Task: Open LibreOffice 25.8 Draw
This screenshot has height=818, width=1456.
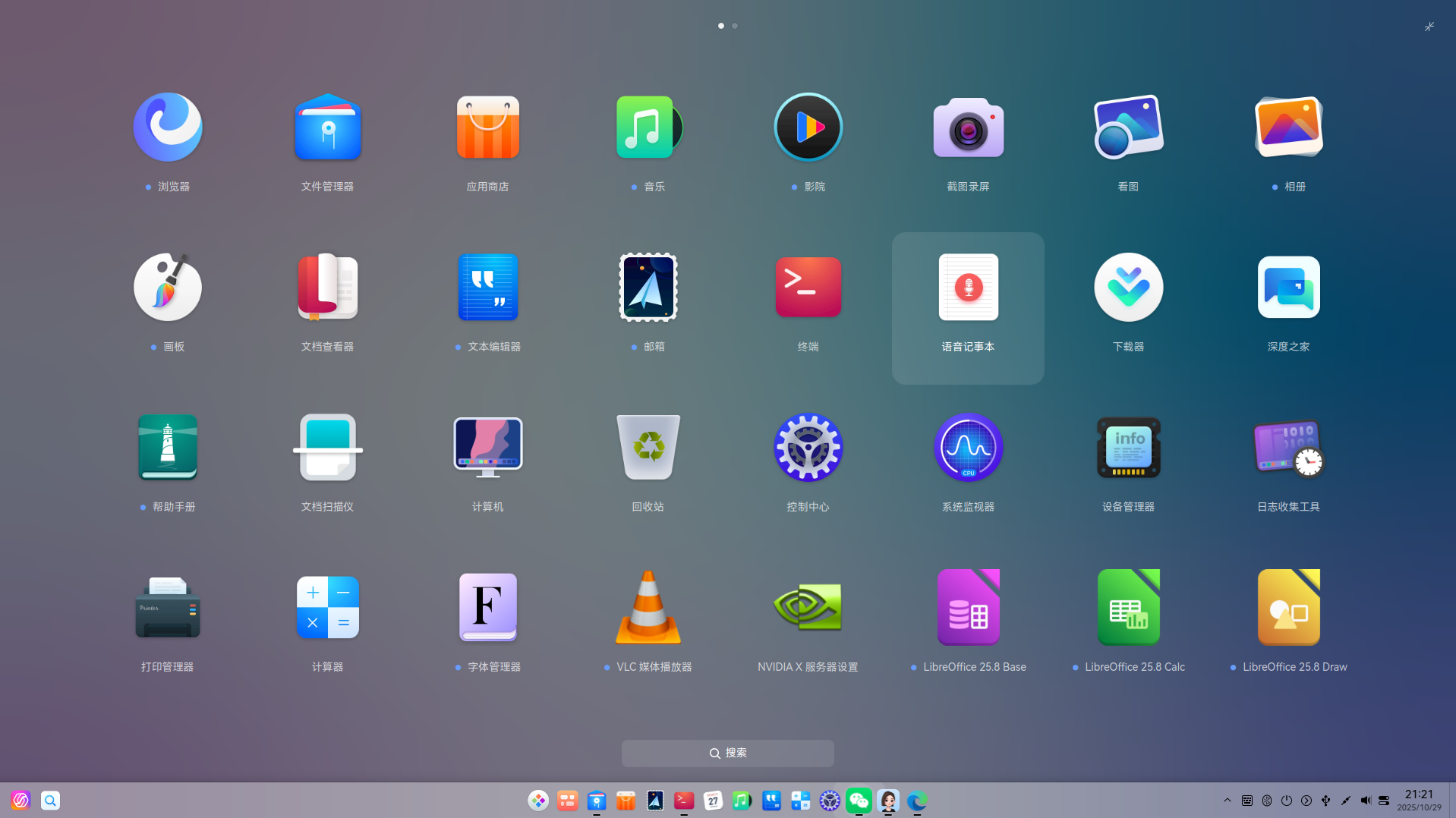Action: [x=1289, y=608]
